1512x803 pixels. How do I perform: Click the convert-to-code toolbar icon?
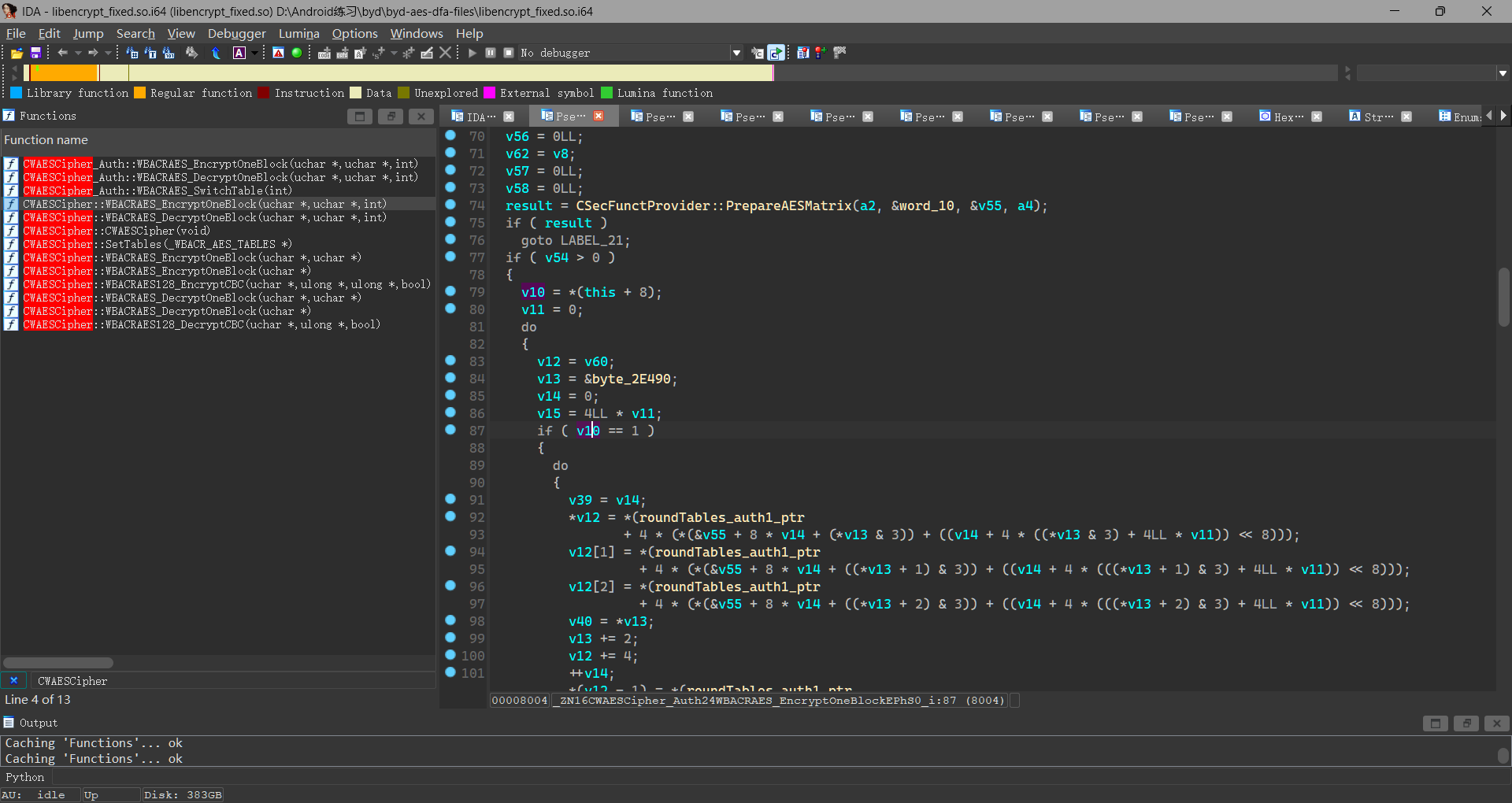click(x=324, y=53)
